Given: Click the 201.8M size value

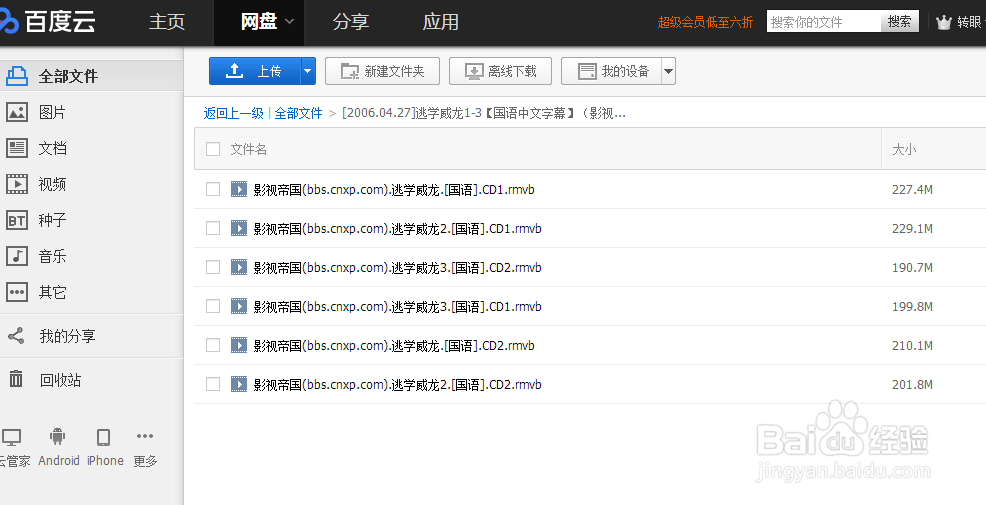Looking at the screenshot, I should pyautogui.click(x=912, y=384).
